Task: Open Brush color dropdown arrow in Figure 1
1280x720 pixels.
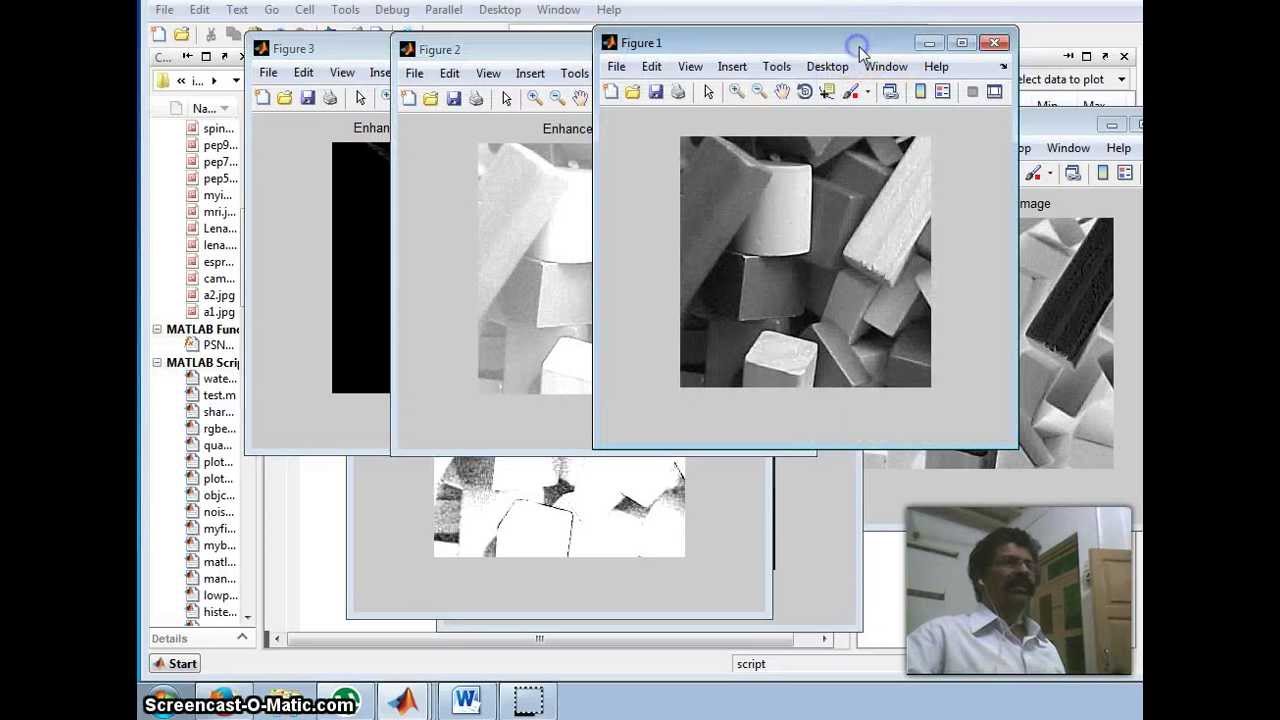Action: pyautogui.click(x=867, y=92)
